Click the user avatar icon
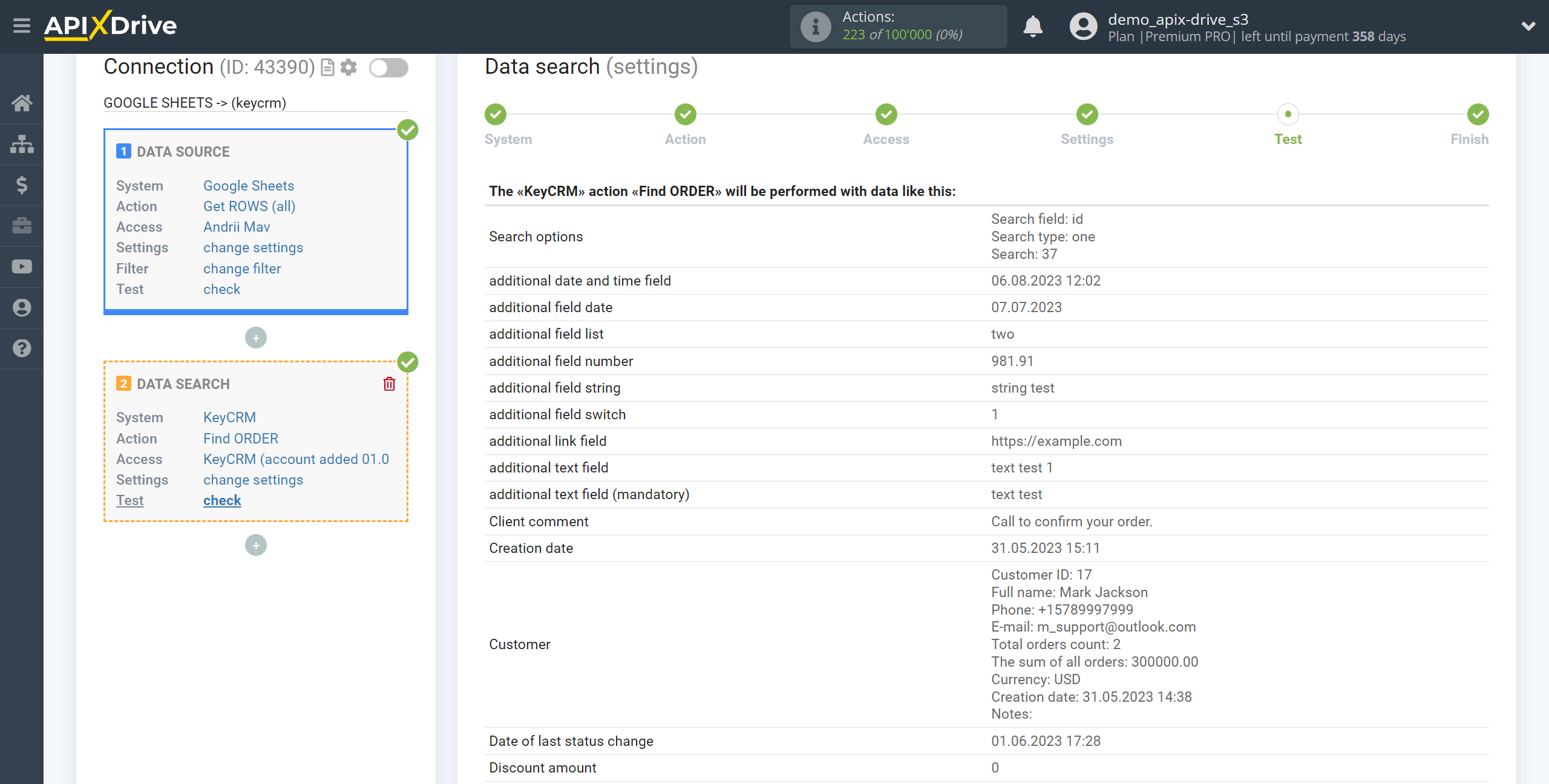Screen dimensions: 1549x784 pyautogui.click(x=1083, y=27)
